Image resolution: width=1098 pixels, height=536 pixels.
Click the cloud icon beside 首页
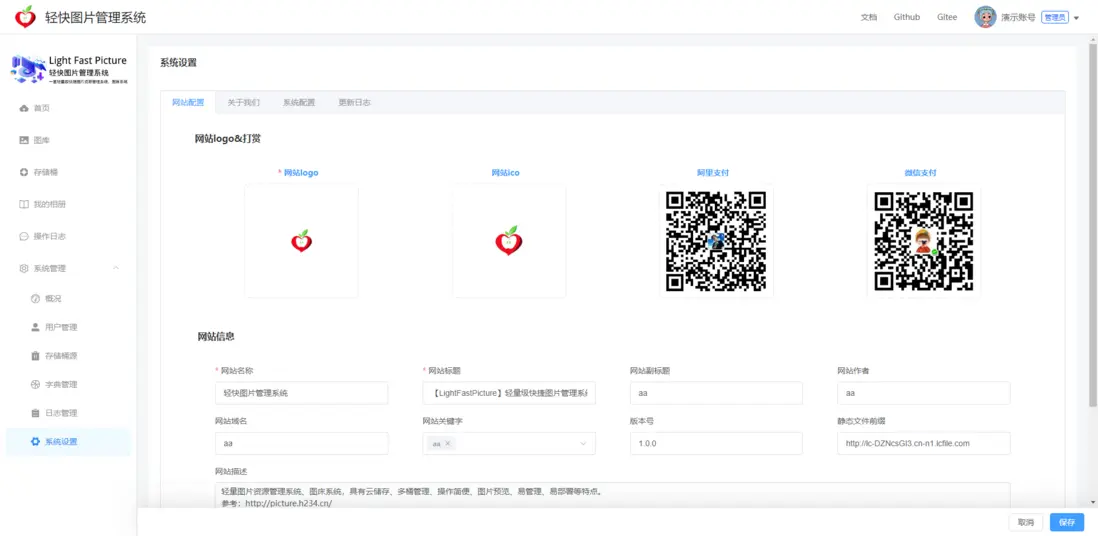pyautogui.click(x=24, y=108)
